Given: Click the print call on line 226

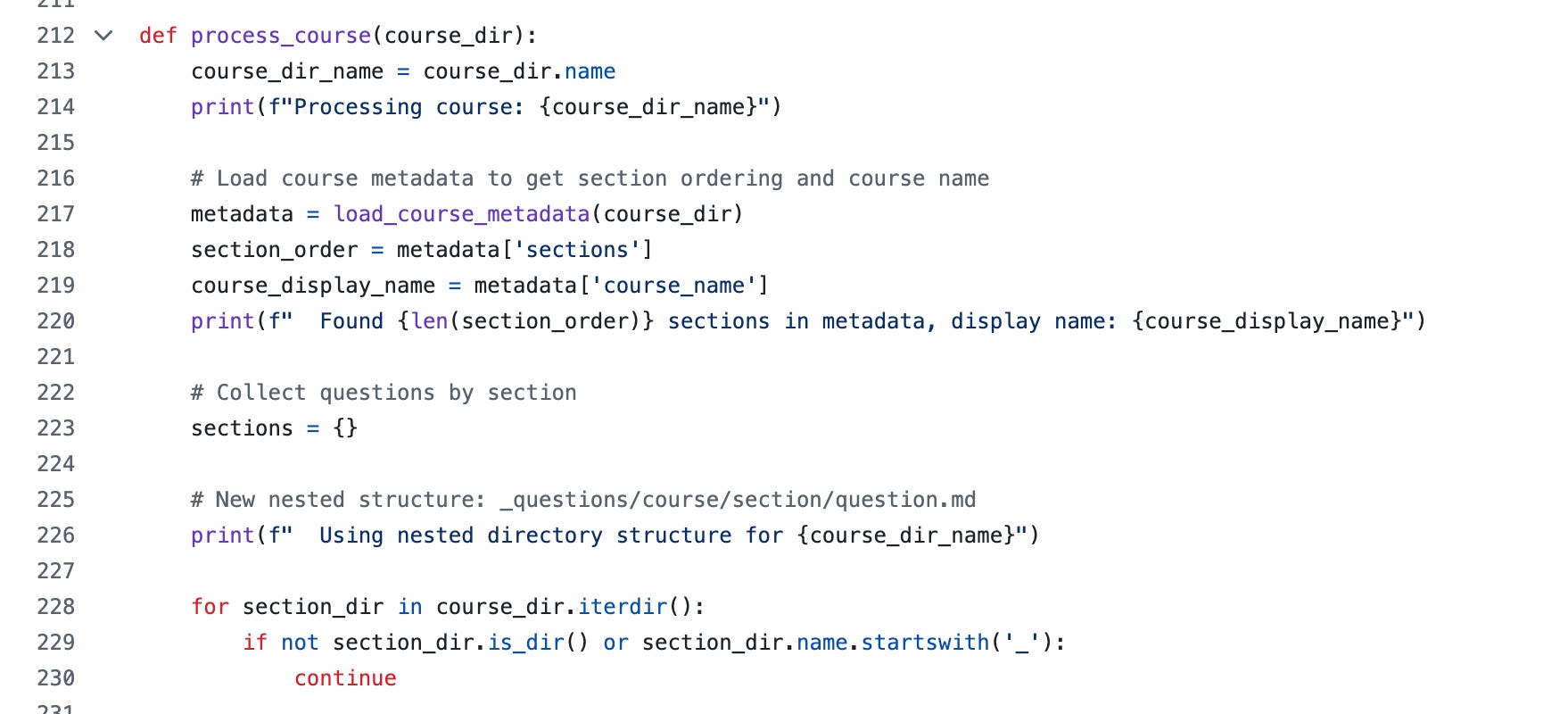Looking at the screenshot, I should click(x=223, y=535).
